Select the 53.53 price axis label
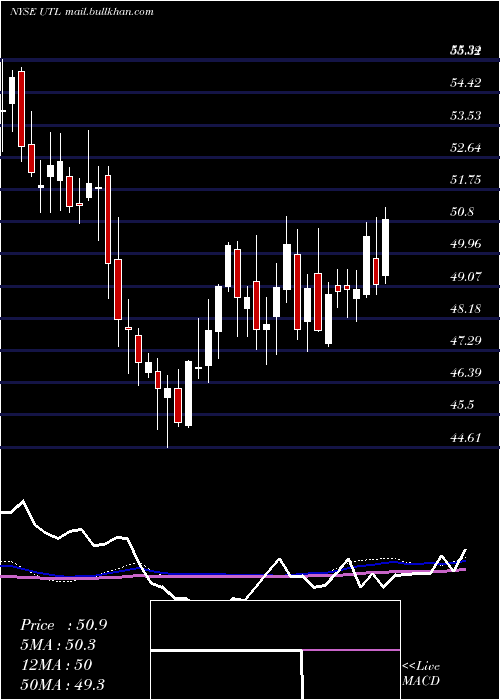 pos(465,116)
